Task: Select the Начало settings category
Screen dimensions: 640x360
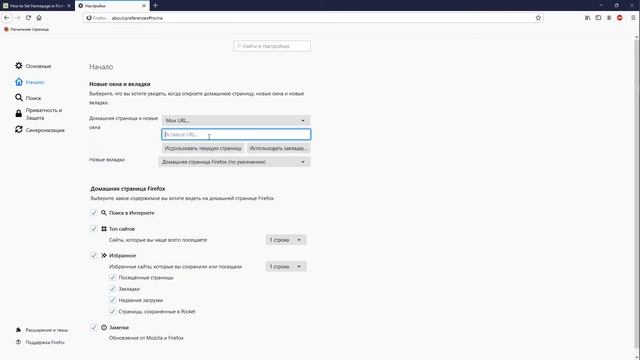Action: [x=30, y=82]
